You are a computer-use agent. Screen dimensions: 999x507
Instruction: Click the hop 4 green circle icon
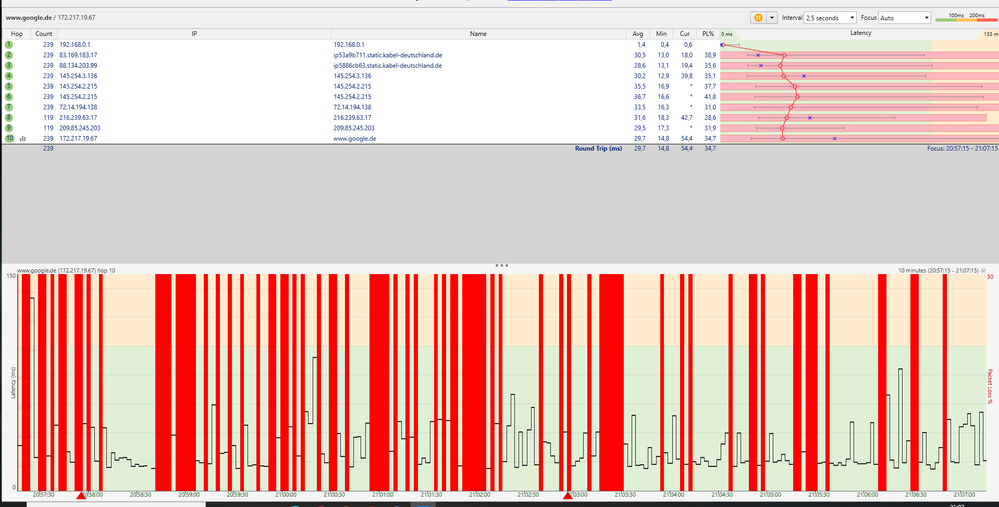coord(9,76)
